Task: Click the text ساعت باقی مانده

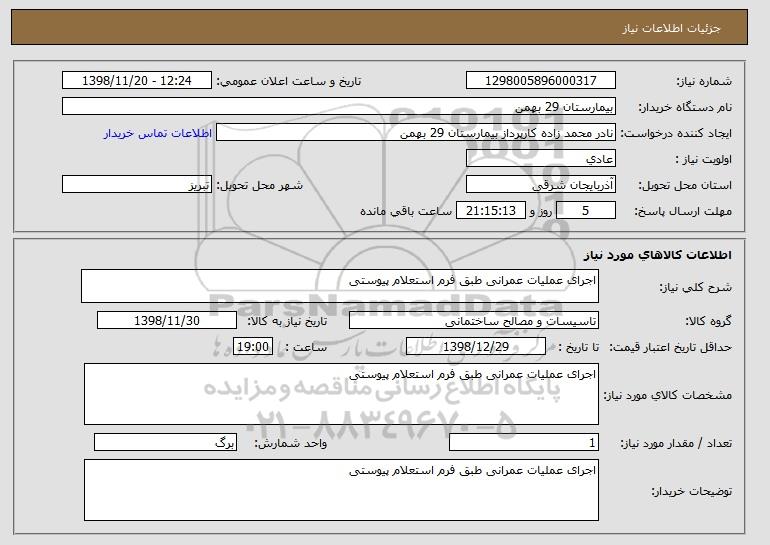Action: (x=406, y=211)
